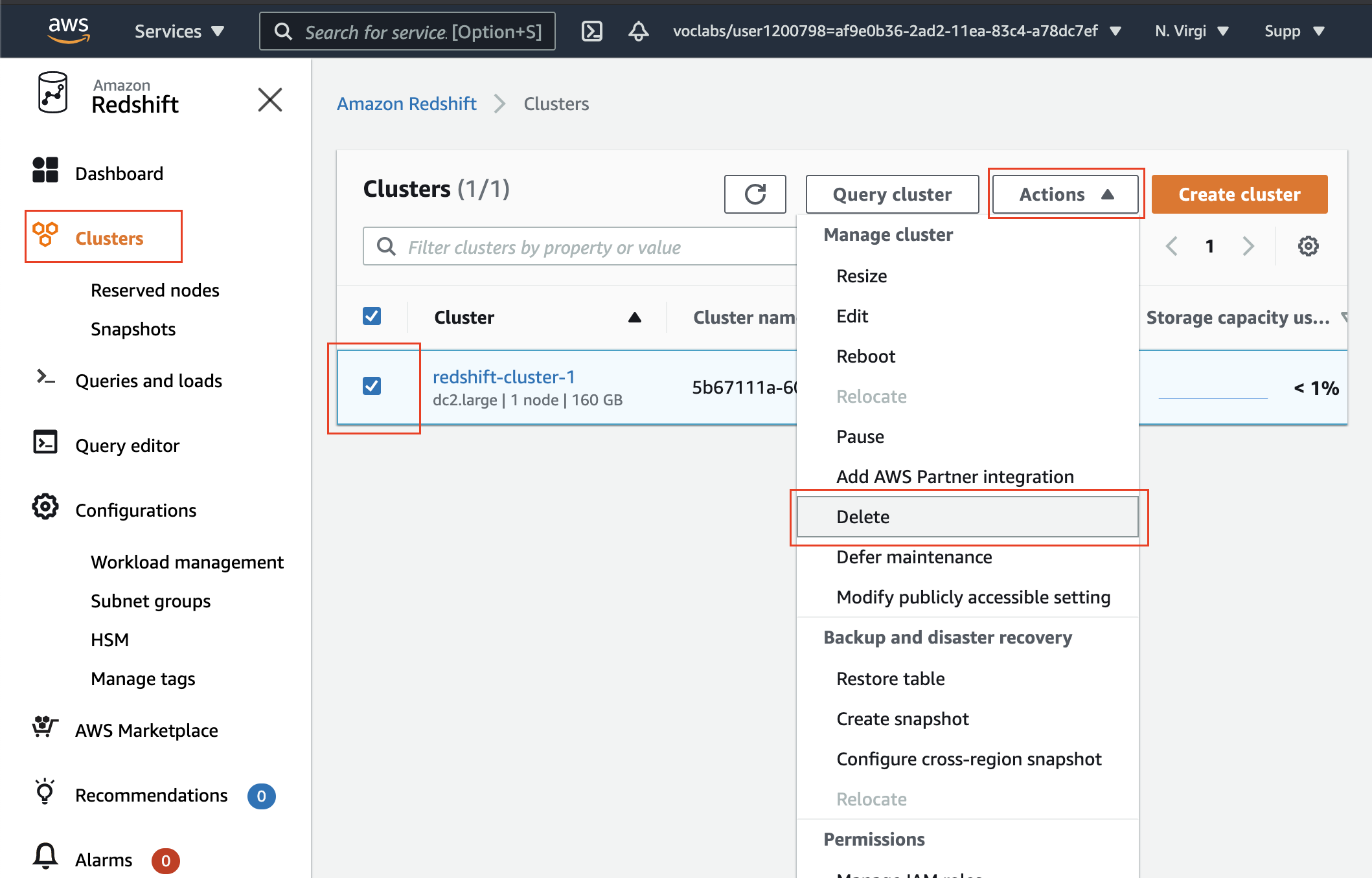Open table preferences gear icon

(1308, 246)
